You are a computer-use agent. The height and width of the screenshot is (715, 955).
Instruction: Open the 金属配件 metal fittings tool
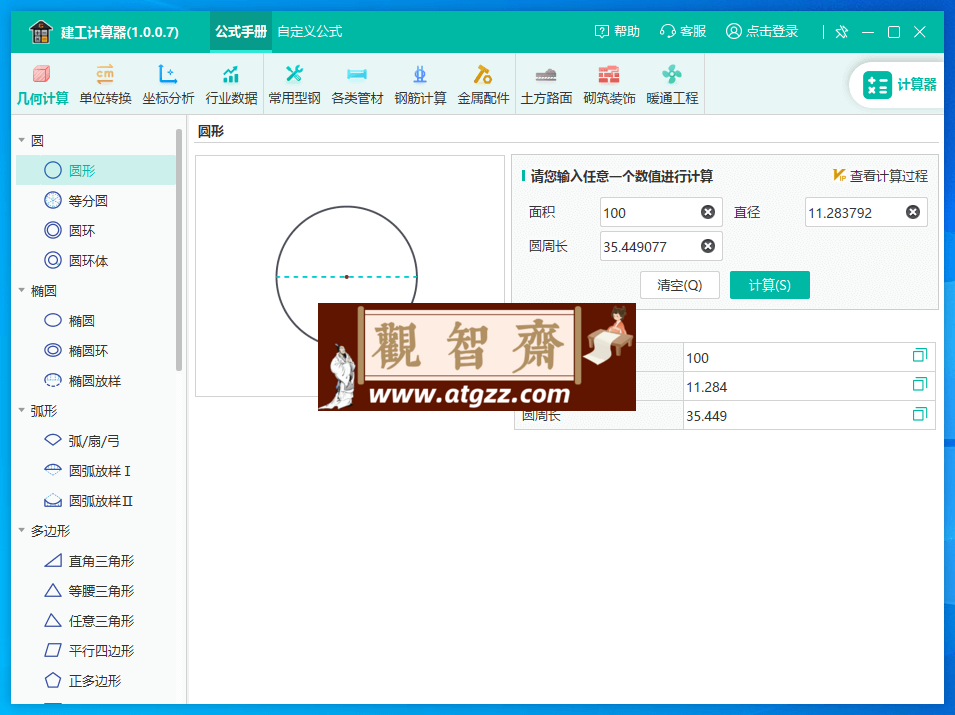tap(484, 85)
